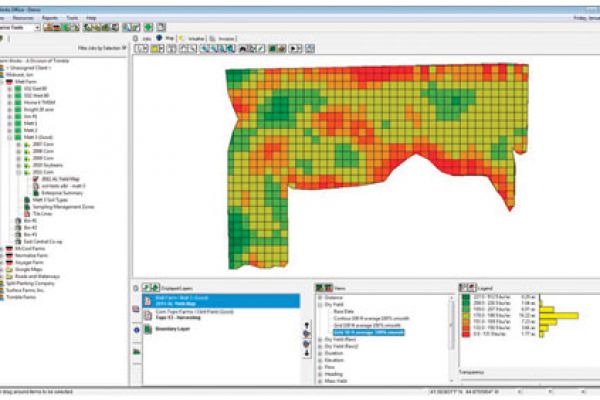Click the first green icon in the Displayed Layers header
Image resolution: width=600 pixels, height=400 pixels.
coord(147,287)
